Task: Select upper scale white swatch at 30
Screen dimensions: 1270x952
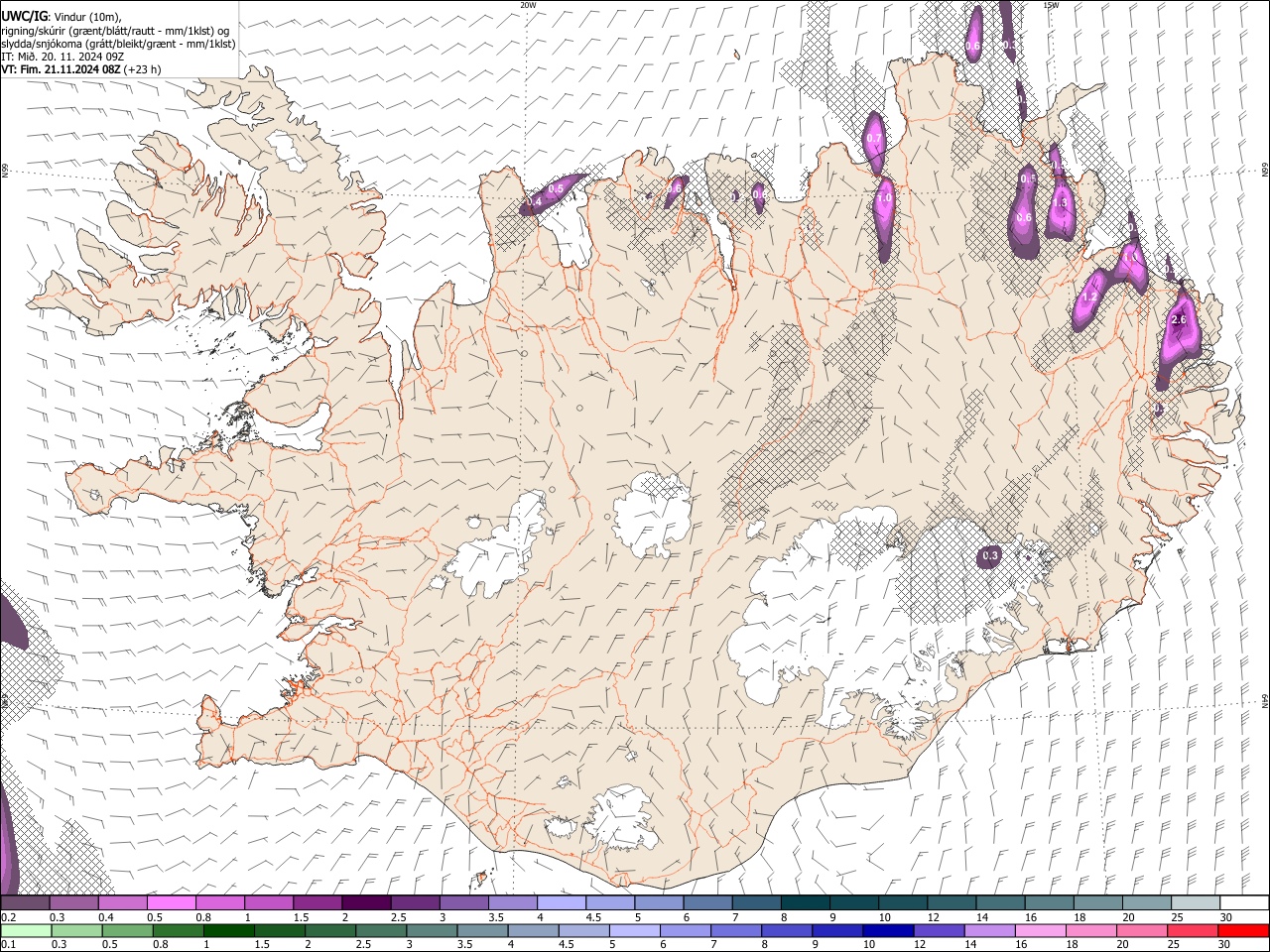Action: 1245,902
